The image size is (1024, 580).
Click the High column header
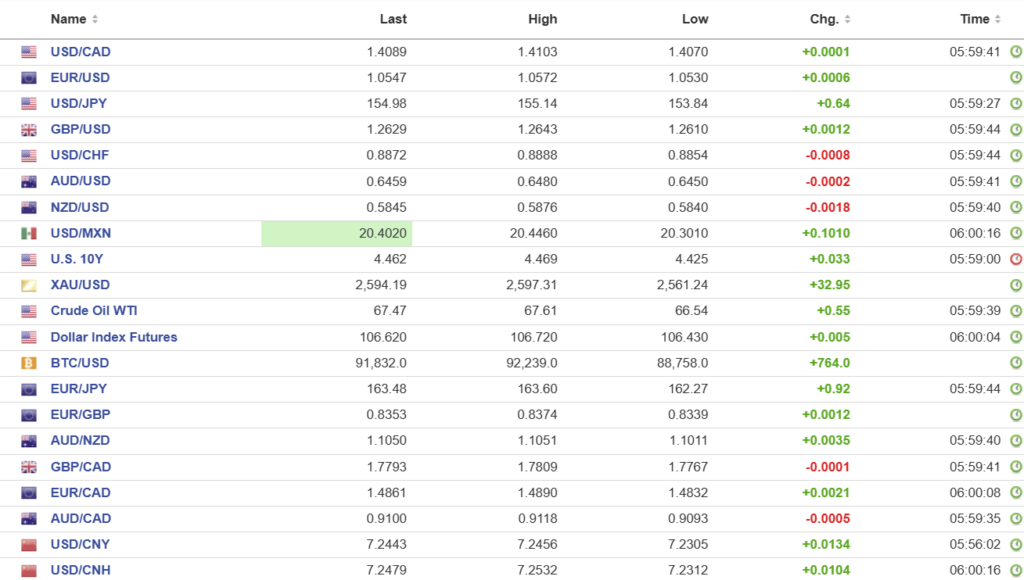tap(542, 19)
